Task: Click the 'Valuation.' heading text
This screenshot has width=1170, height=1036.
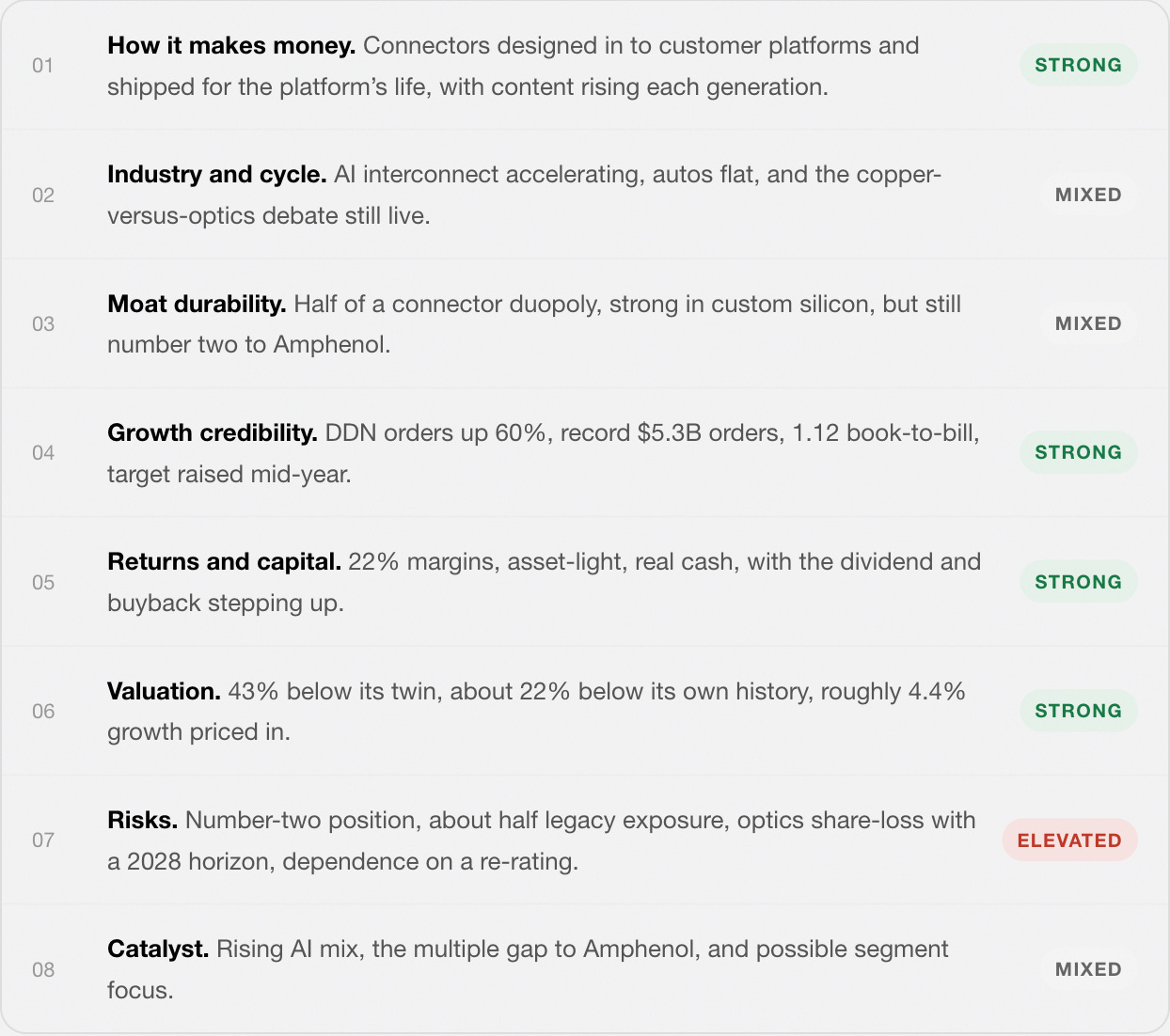Action: [164, 691]
